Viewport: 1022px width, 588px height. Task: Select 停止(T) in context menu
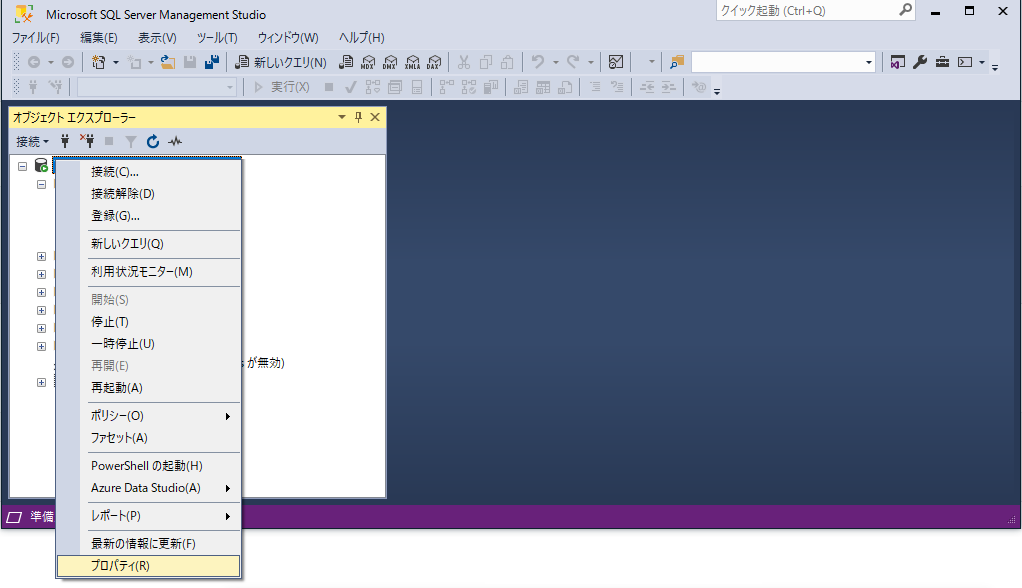tap(149, 322)
